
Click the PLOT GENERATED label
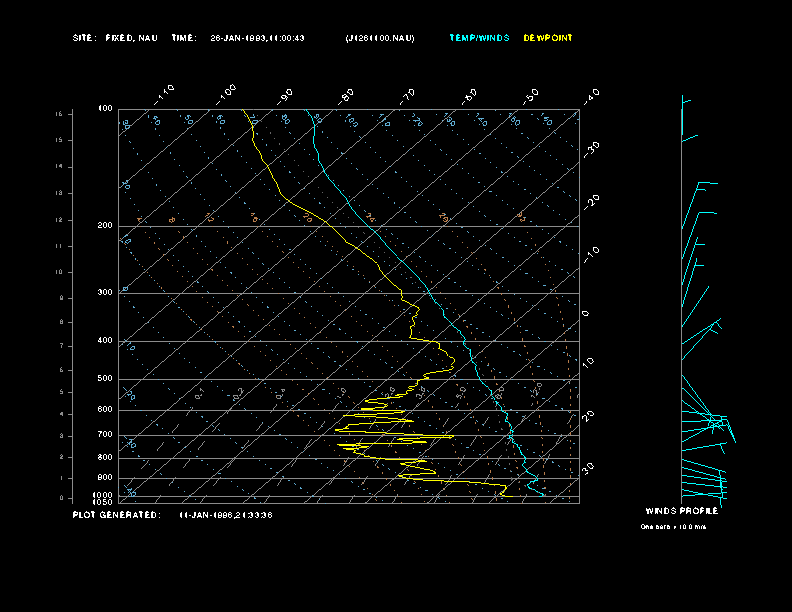(x=115, y=515)
